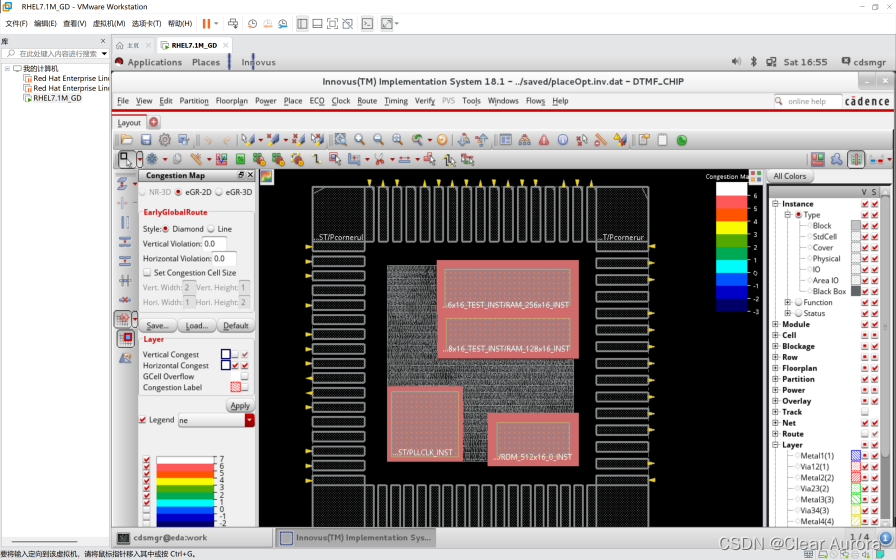This screenshot has width=896, height=560.
Task: Toggle Track visibility checkbox in layer panel
Action: pos(865,411)
